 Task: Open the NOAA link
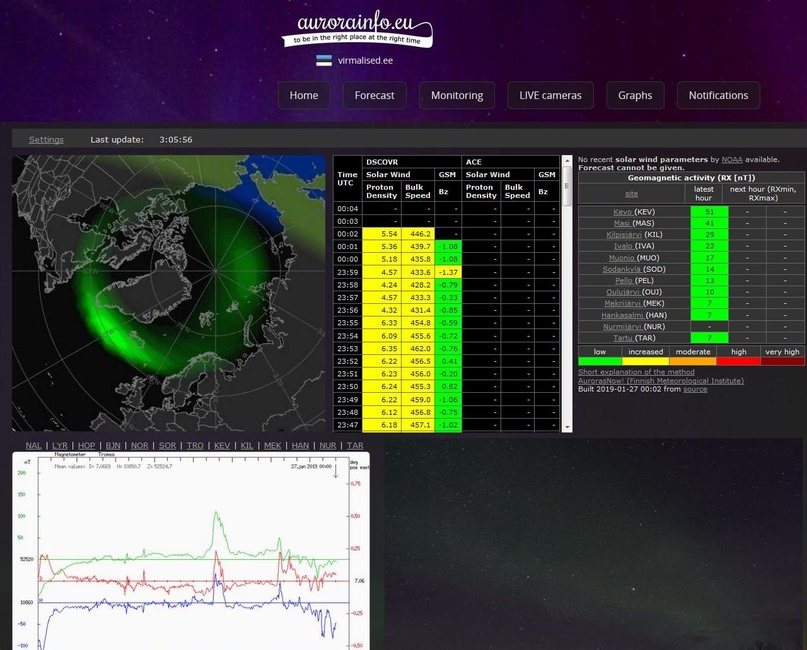pos(732,160)
